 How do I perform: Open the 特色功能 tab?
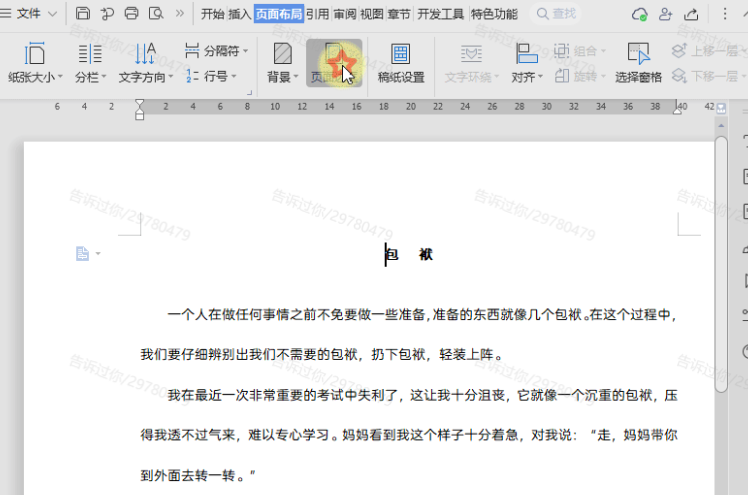click(494, 14)
